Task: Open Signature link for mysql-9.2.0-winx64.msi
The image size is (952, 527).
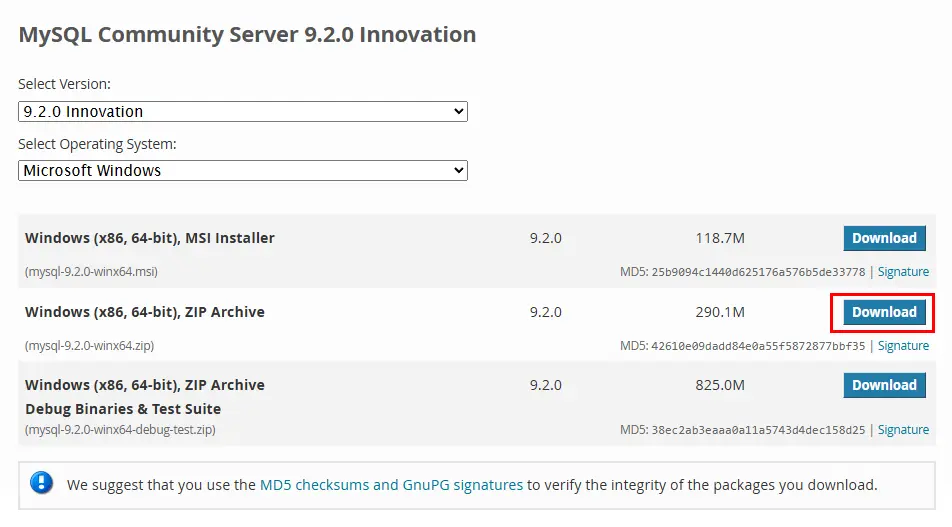Action: point(903,272)
